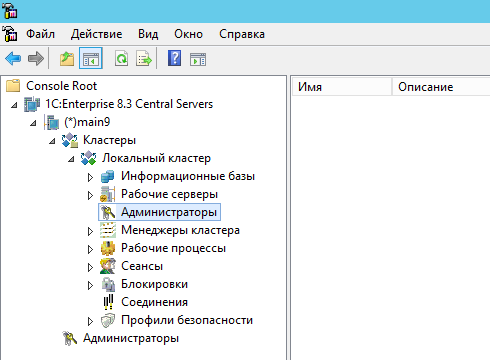Select the Локальный кластер tree label
This screenshot has width=490, height=360.
[156, 158]
